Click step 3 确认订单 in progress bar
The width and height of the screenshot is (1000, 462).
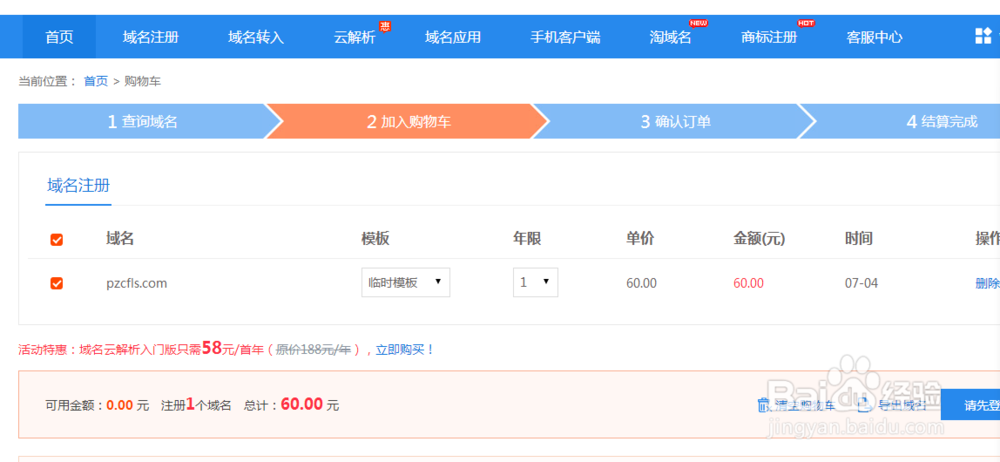(x=675, y=121)
